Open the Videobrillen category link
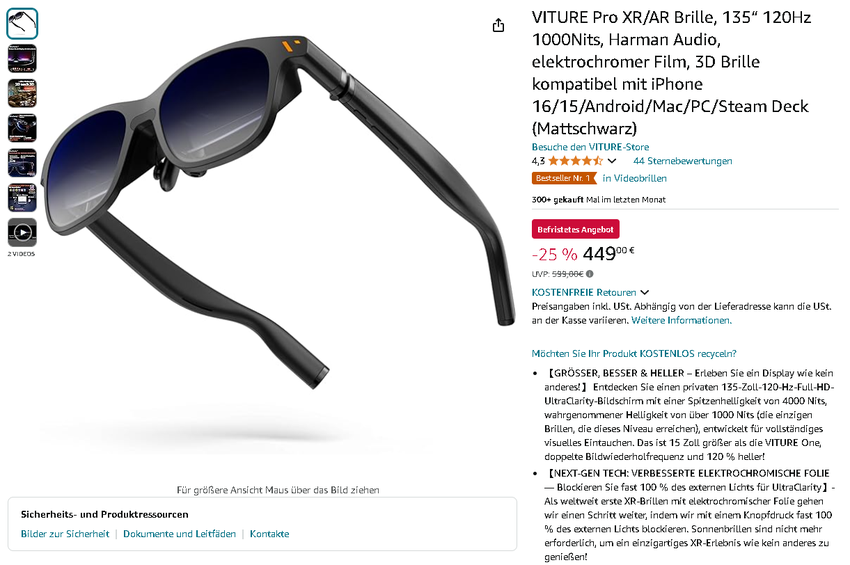The height and width of the screenshot is (565, 850). [634, 178]
